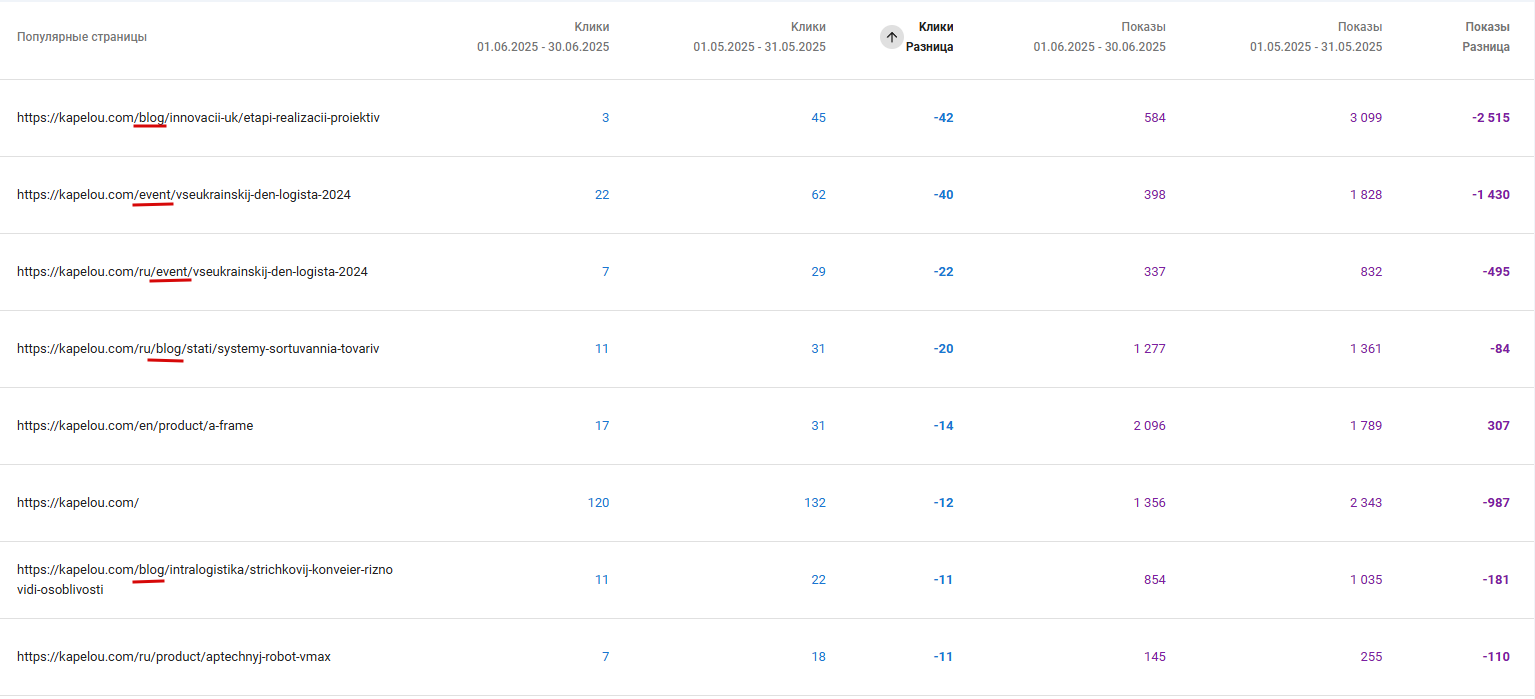This screenshot has width=1535, height=699.
Task: Click the May impressions value 2 343
Action: [x=1366, y=503]
